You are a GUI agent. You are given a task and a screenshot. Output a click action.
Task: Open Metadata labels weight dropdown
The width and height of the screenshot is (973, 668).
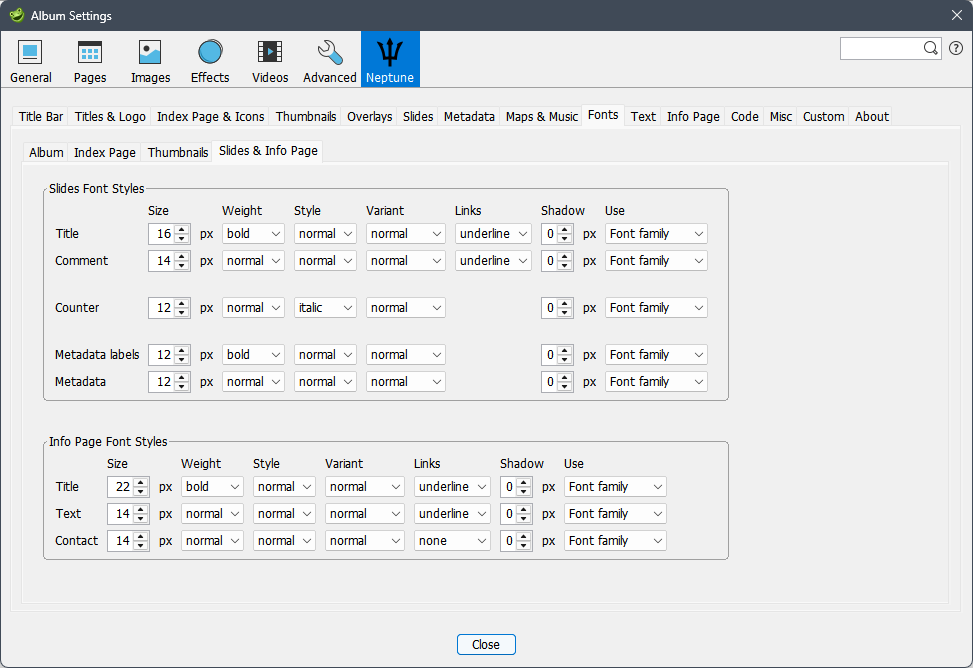[253, 355]
